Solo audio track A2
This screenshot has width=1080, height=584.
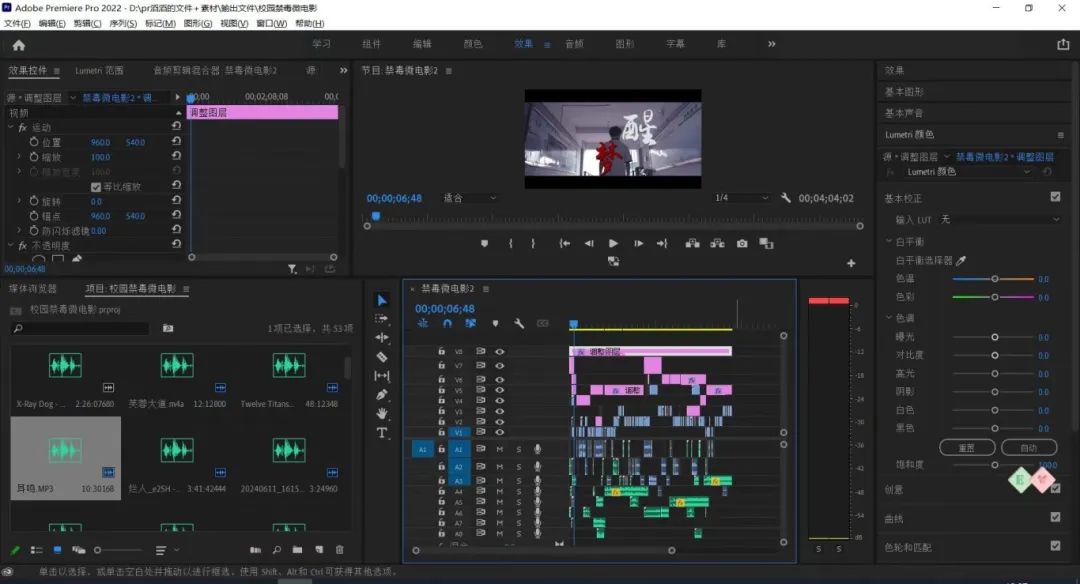(519, 466)
